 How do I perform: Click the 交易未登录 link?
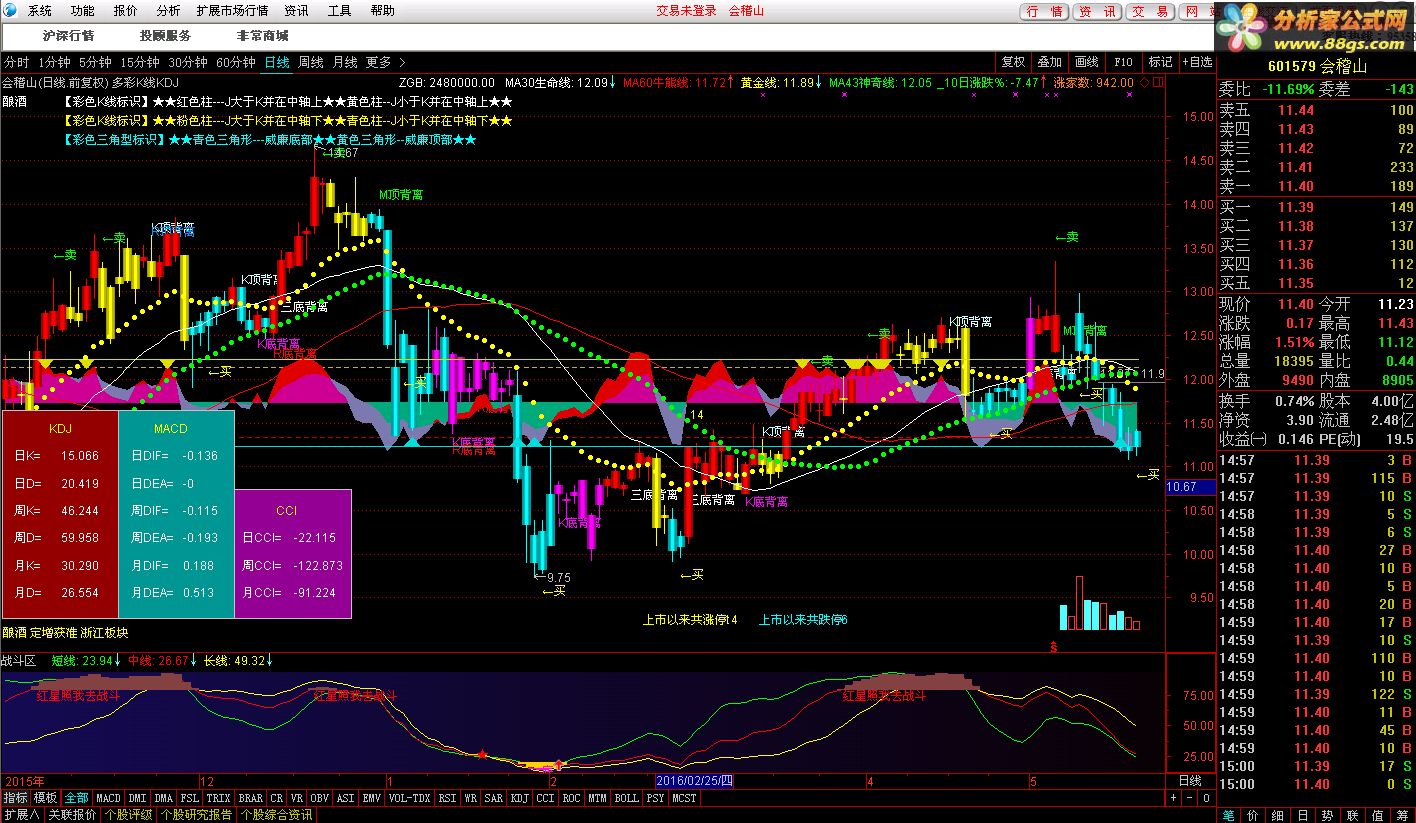(686, 11)
